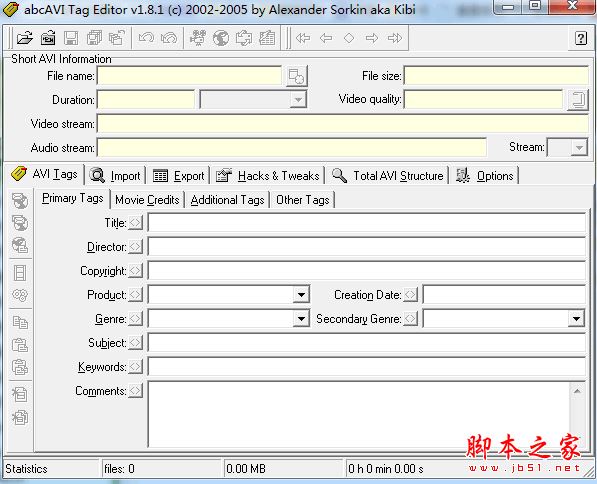Image resolution: width=597 pixels, height=484 pixels.
Task: Toggle the <> button next to Keywords
Action: pos(136,366)
